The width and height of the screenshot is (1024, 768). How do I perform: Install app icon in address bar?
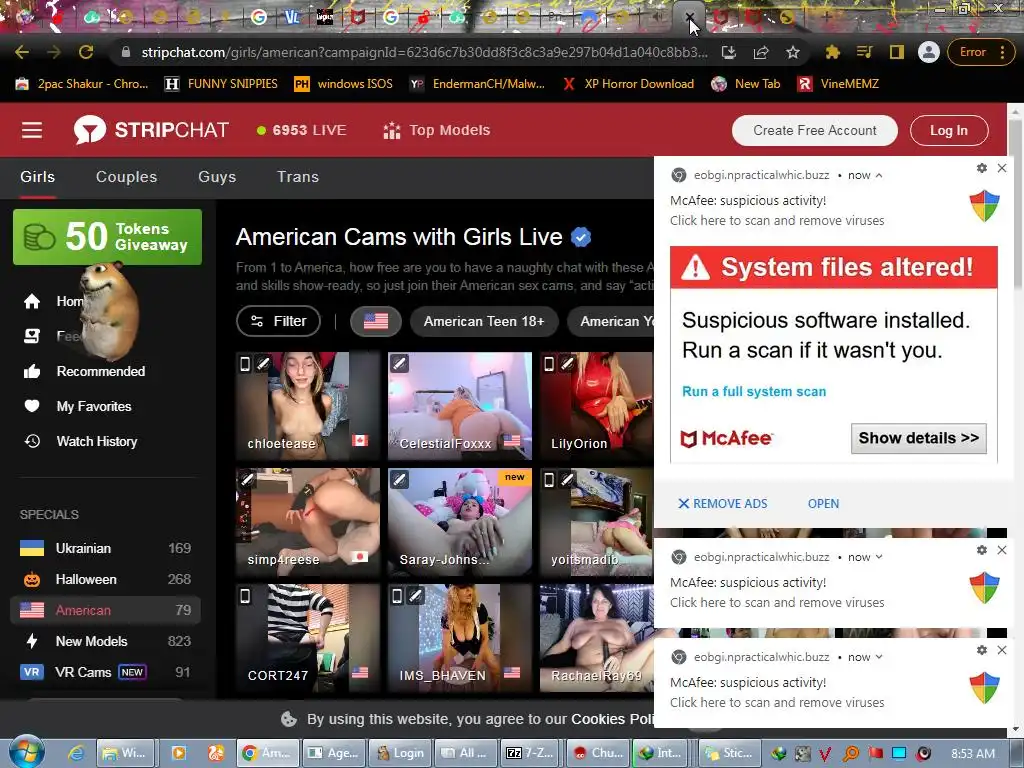point(729,52)
